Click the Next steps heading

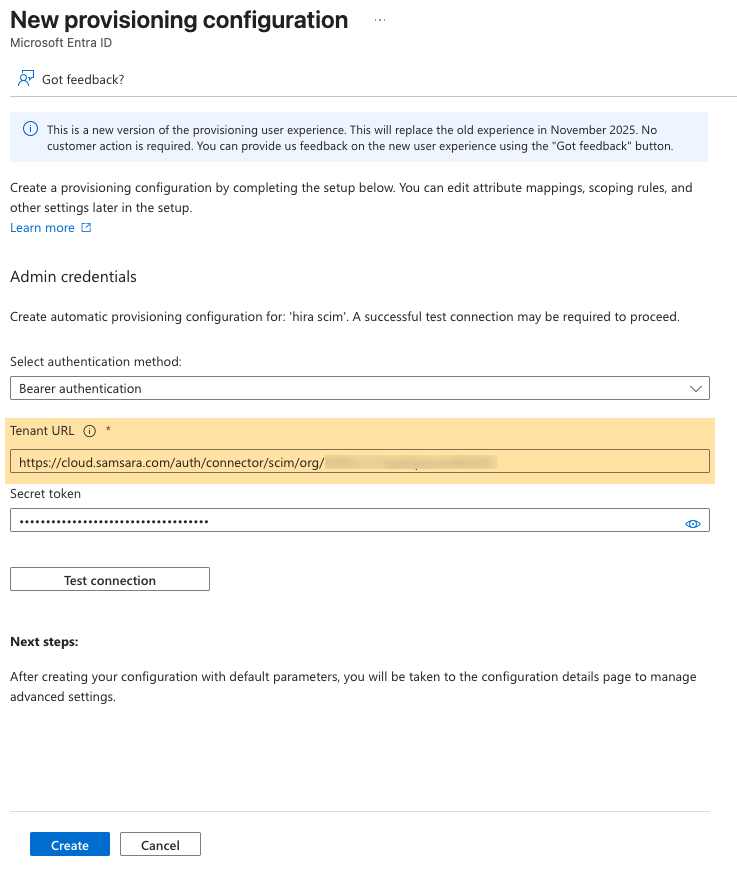[x=44, y=641]
